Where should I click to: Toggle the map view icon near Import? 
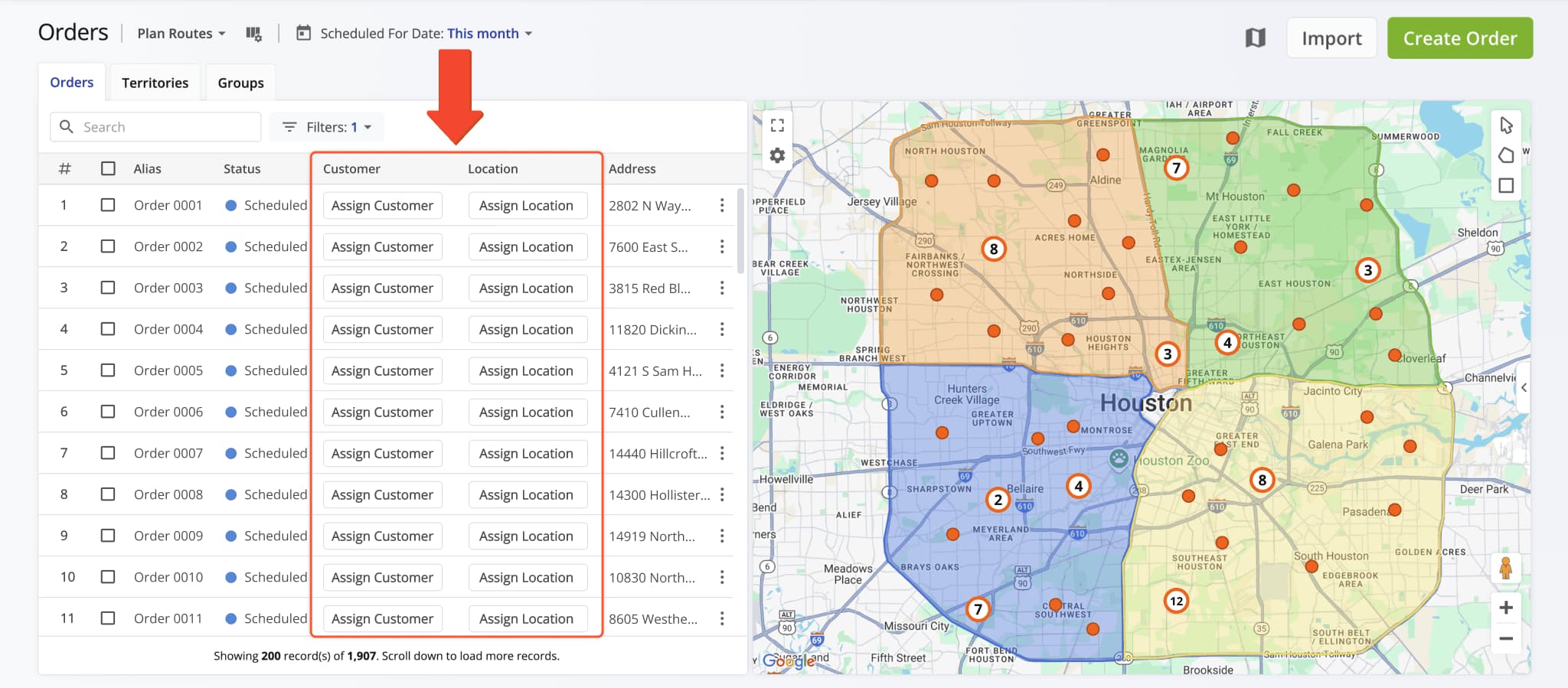click(1256, 37)
